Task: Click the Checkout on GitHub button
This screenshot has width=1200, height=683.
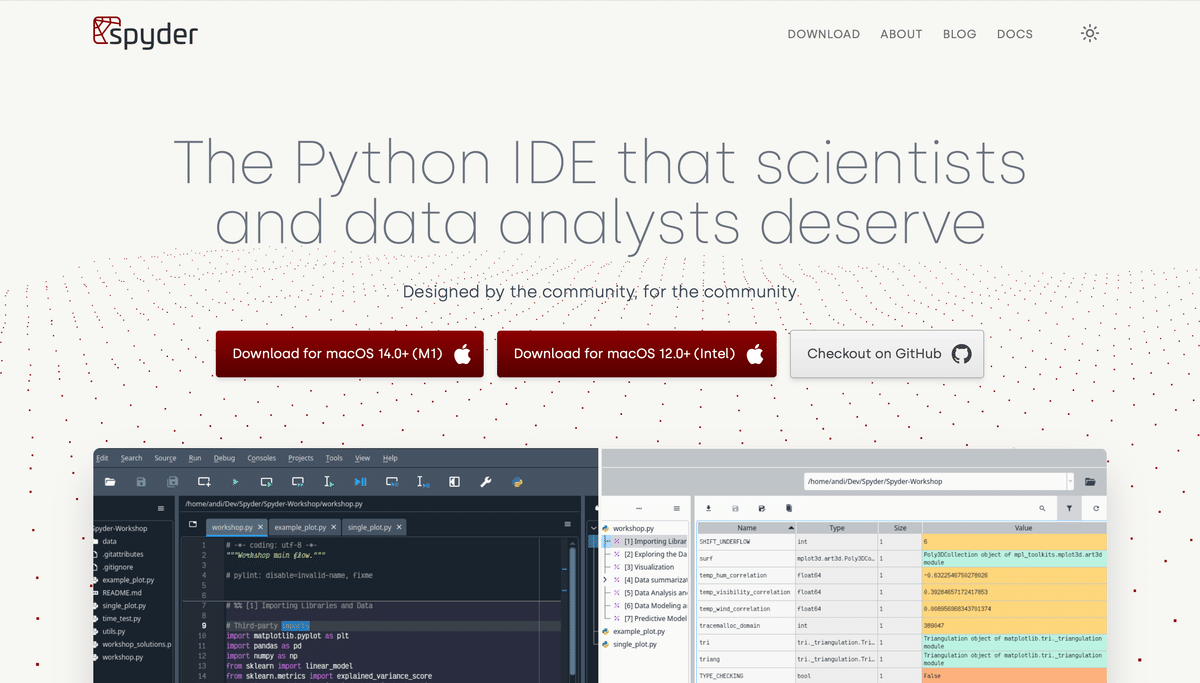Action: pyautogui.click(x=887, y=354)
